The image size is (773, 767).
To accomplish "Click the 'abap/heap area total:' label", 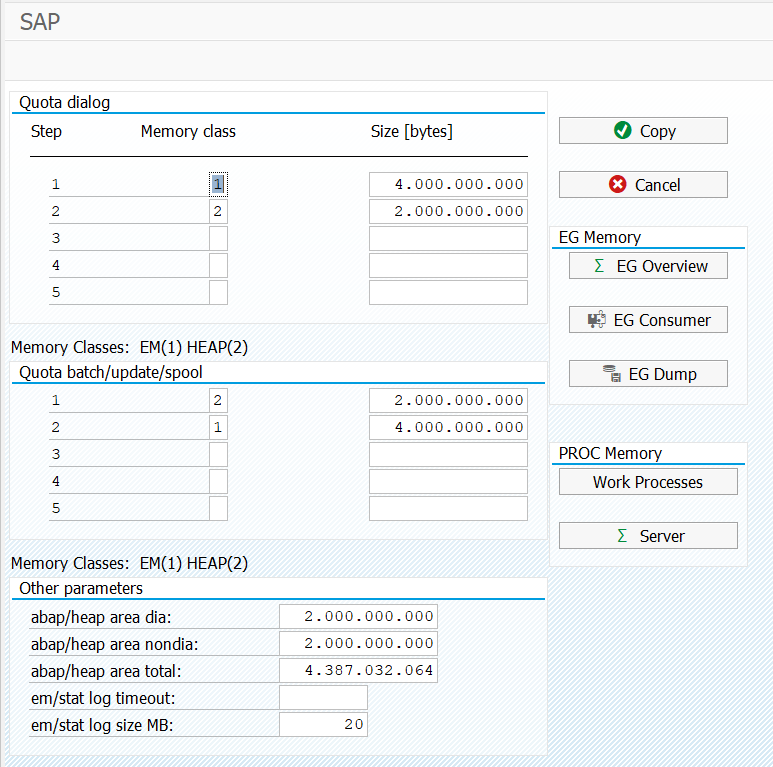I will click(x=106, y=671).
